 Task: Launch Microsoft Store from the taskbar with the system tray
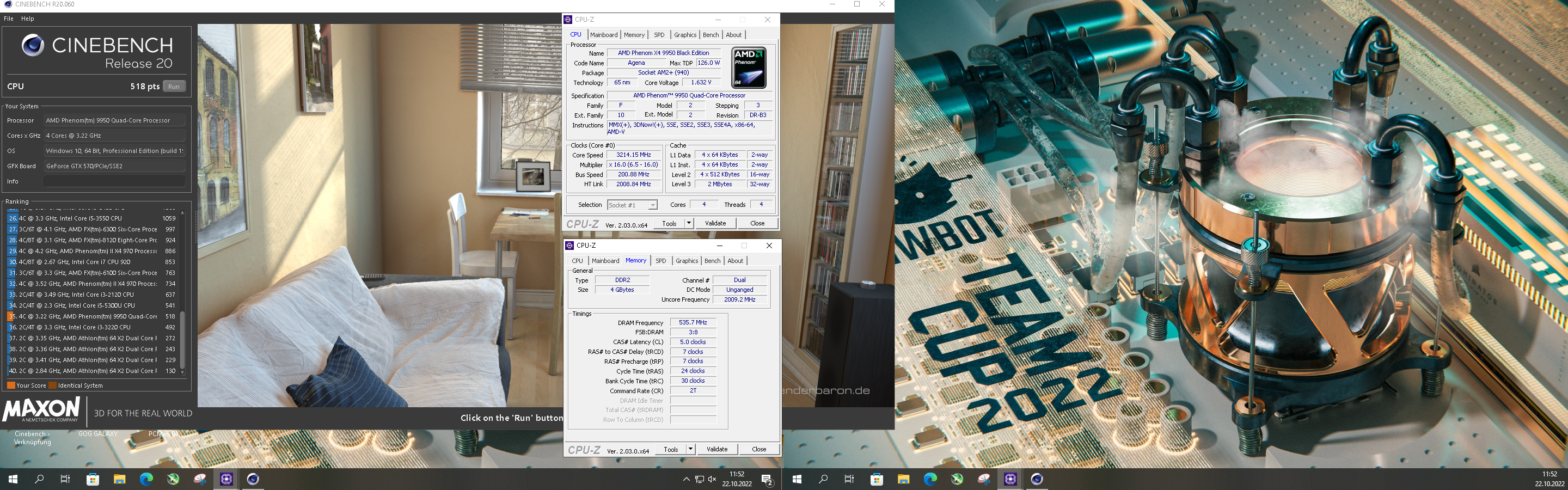pos(93,479)
